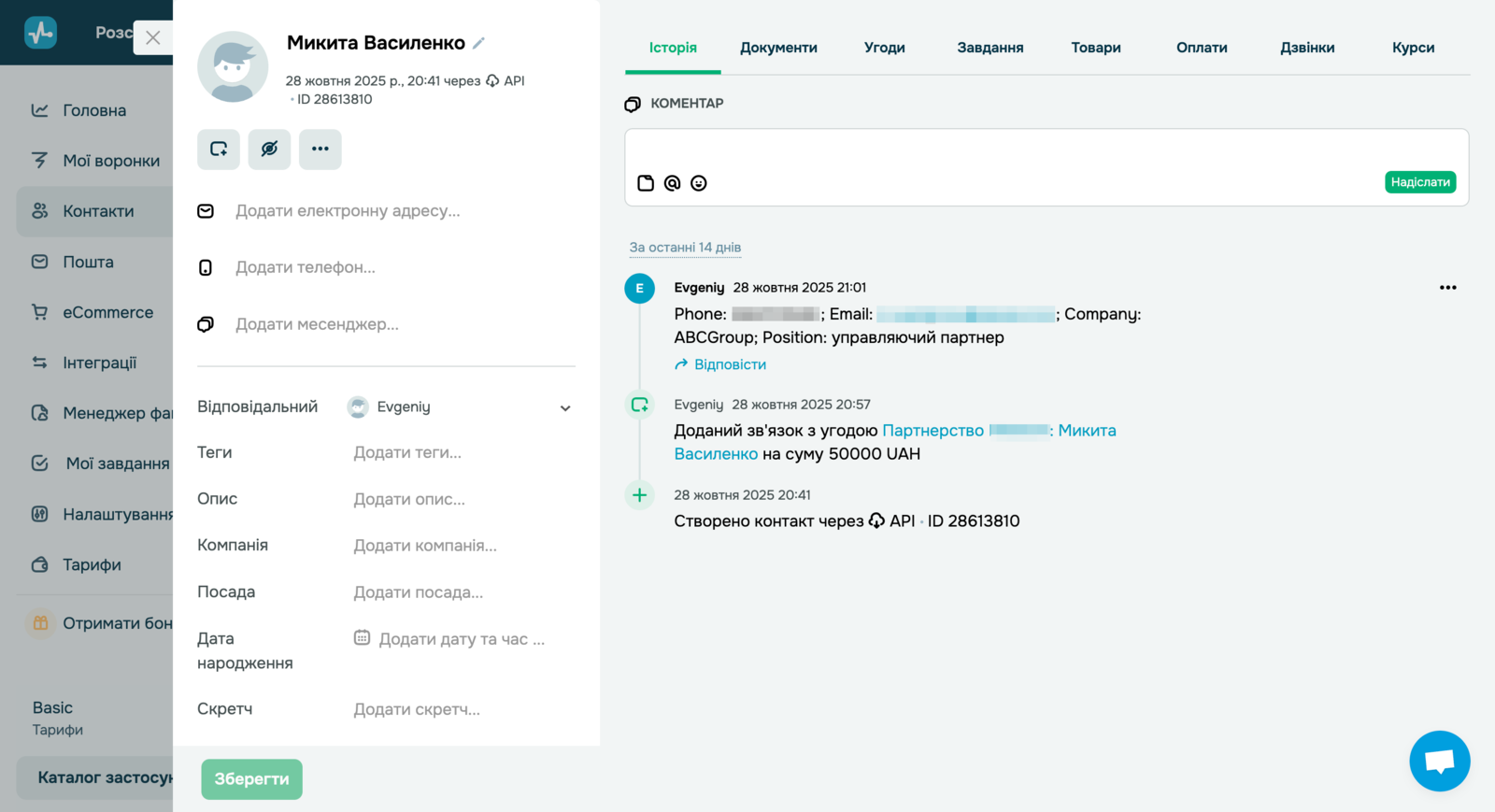Go to Головна in the sidebar
This screenshot has height=812, width=1495.
[94, 110]
